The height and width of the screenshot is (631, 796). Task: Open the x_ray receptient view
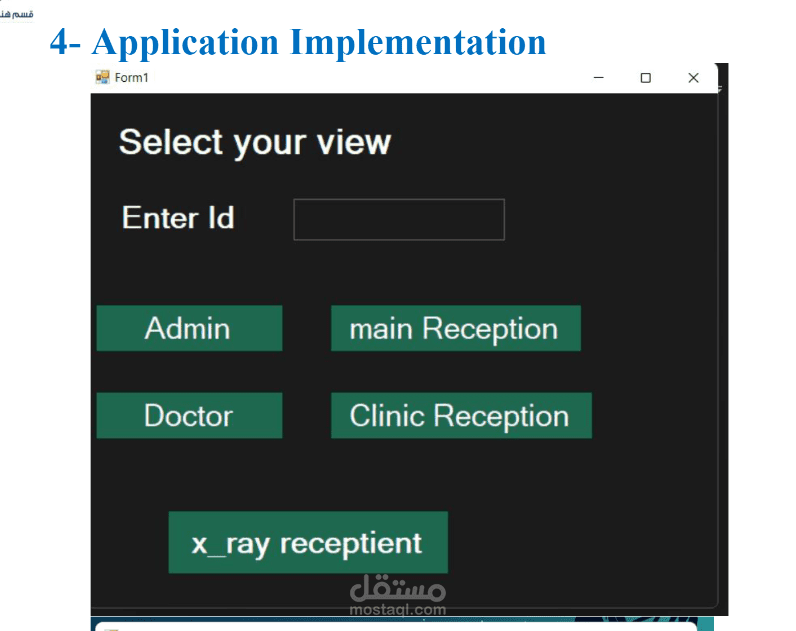[308, 542]
